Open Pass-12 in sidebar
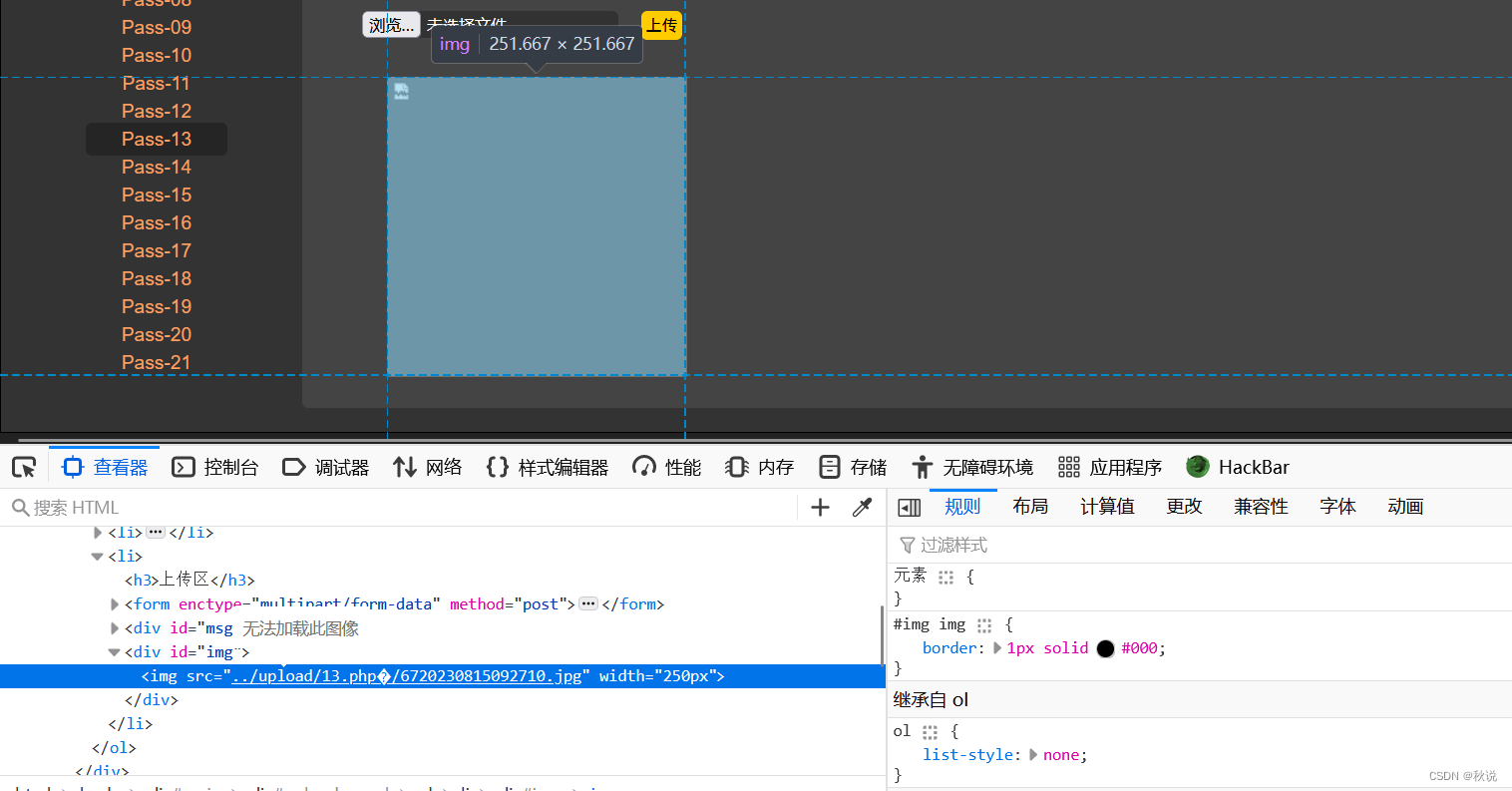 [157, 111]
